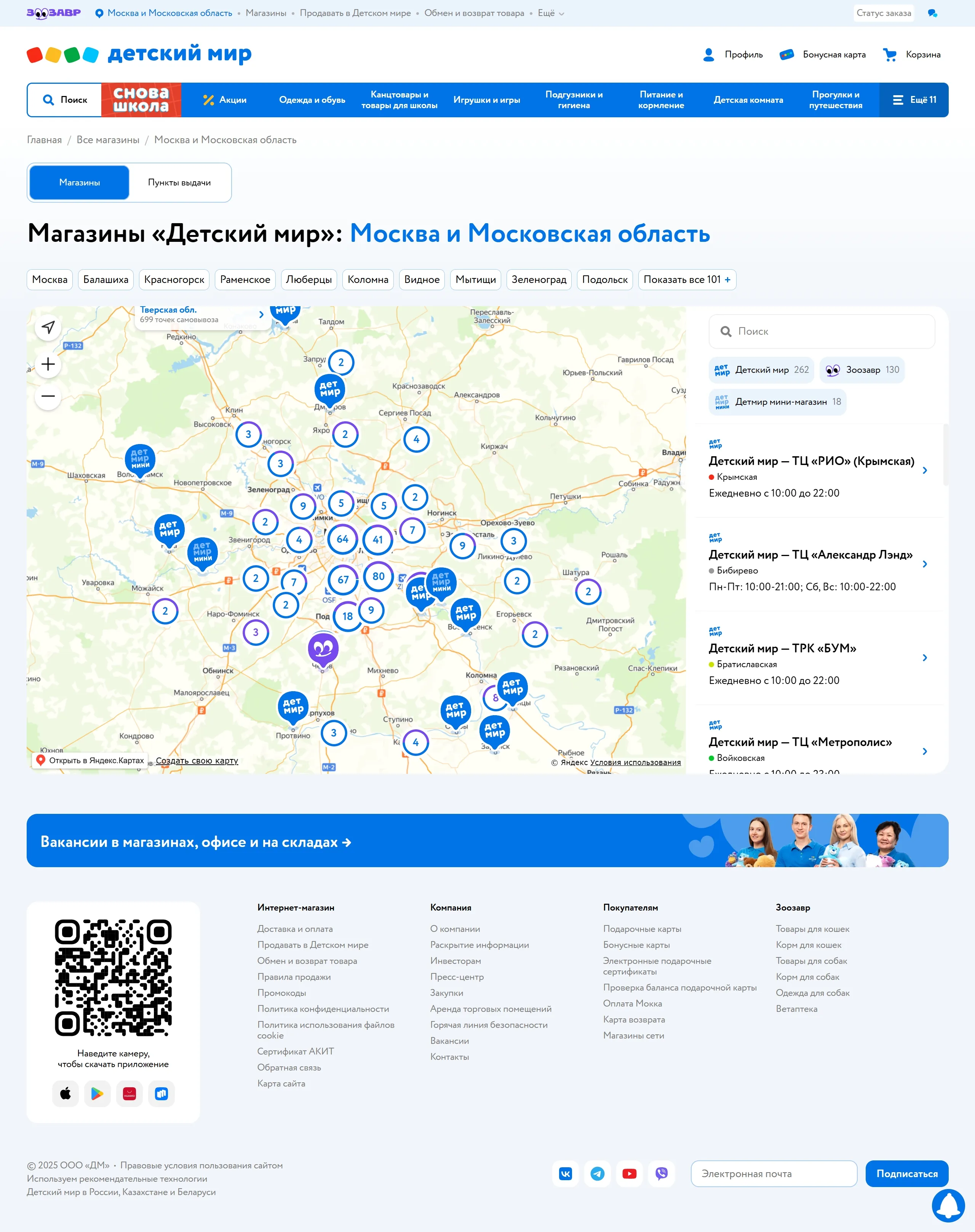Toggle the Зоозавр 130 store filter
The width and height of the screenshot is (975, 1232).
point(862,370)
